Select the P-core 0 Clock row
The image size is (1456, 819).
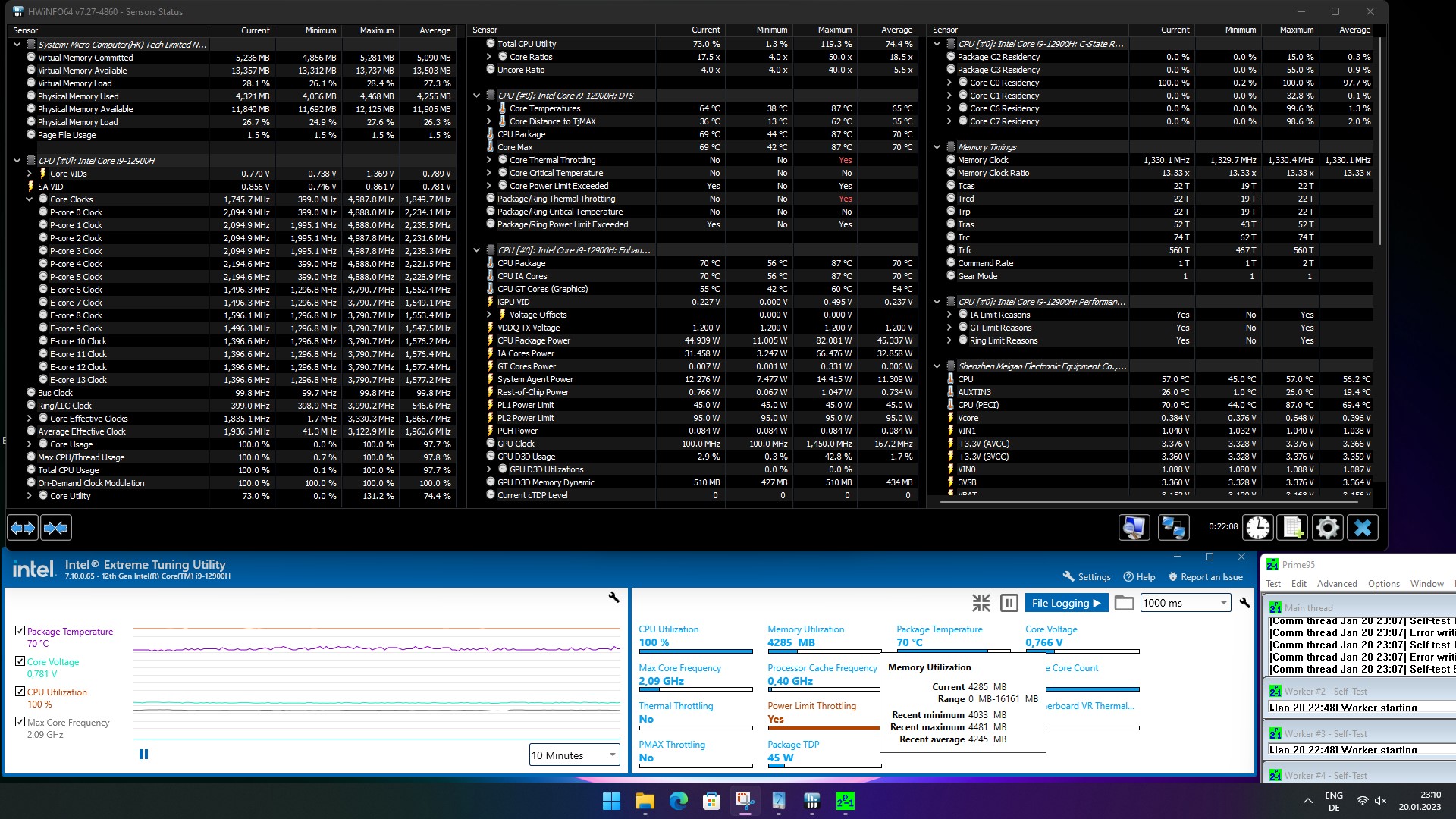231,212
